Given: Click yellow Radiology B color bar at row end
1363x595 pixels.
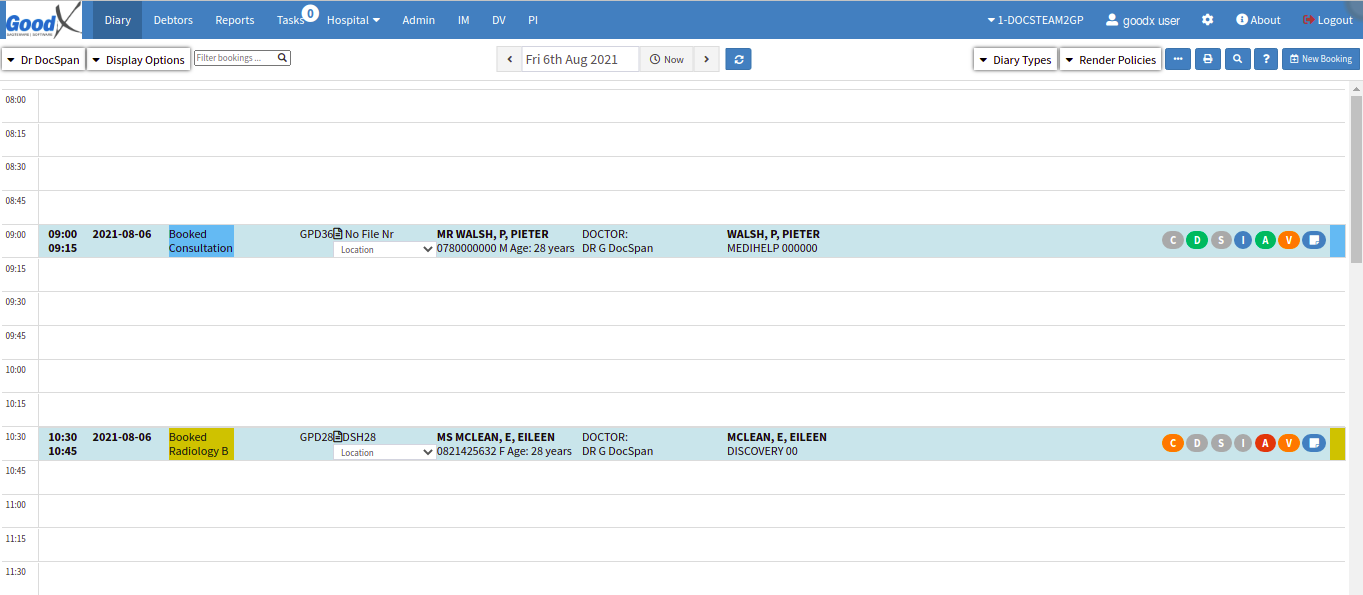Looking at the screenshot, I should 1337,444.
